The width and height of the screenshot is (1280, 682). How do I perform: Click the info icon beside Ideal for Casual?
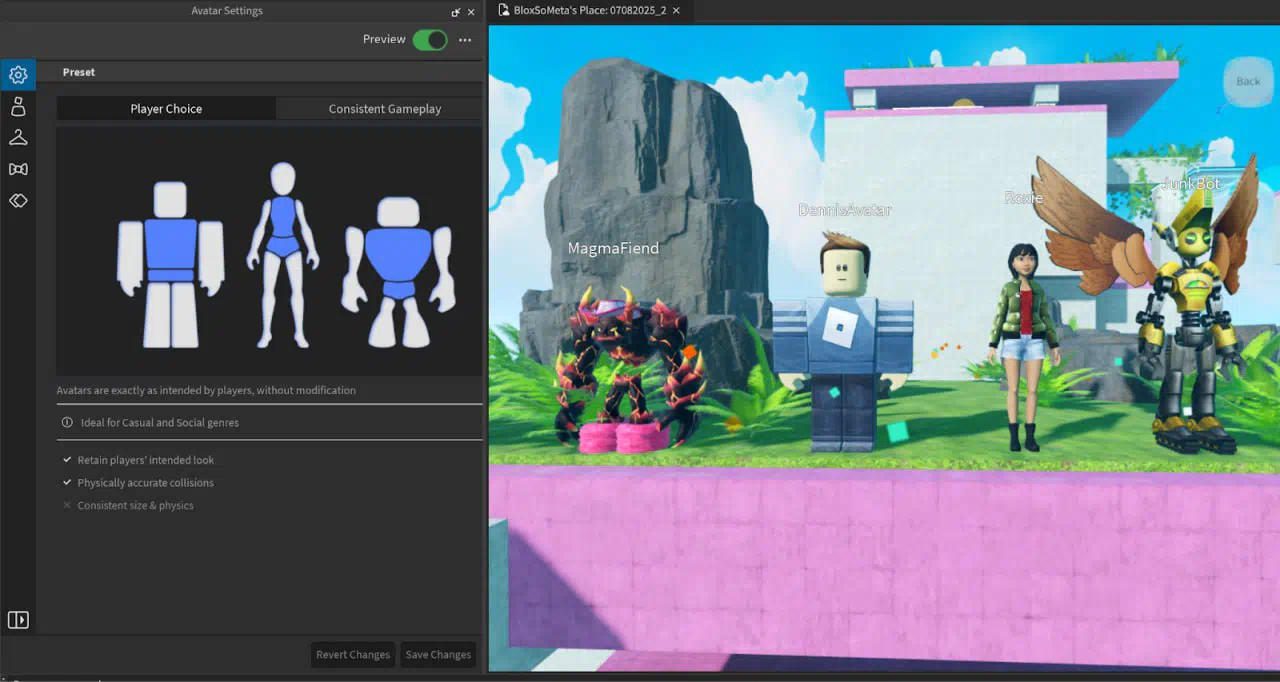coord(67,423)
